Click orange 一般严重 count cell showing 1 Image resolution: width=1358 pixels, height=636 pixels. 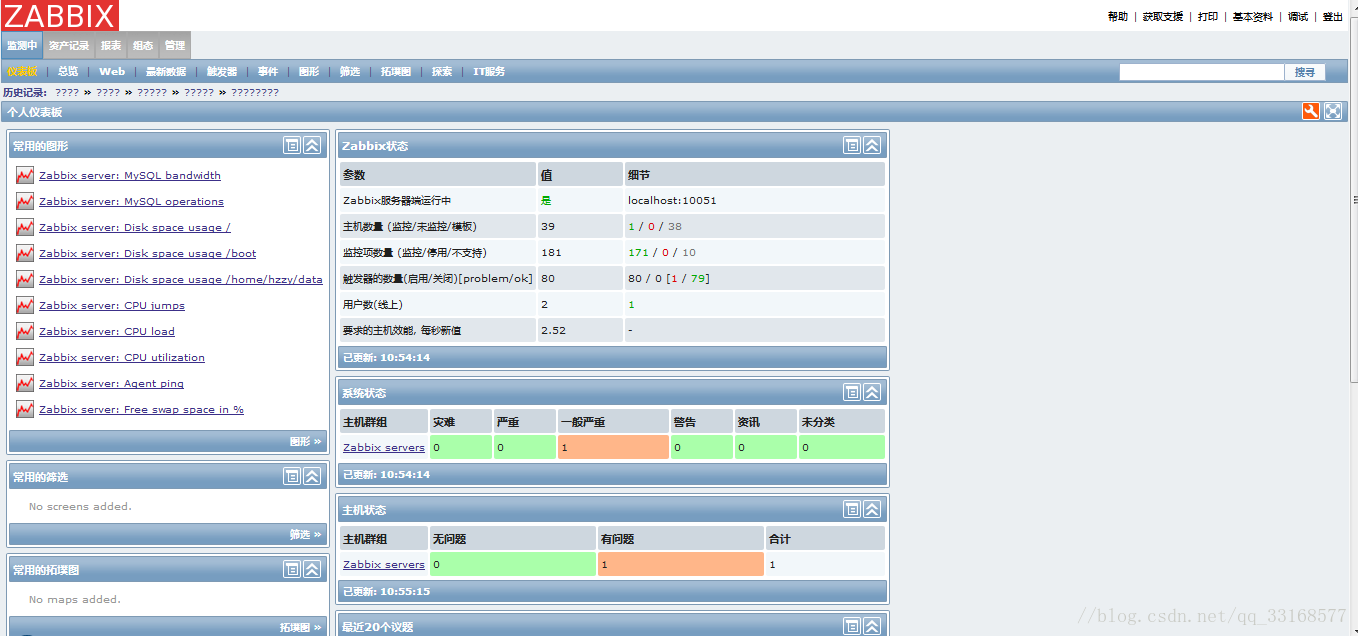click(613, 447)
